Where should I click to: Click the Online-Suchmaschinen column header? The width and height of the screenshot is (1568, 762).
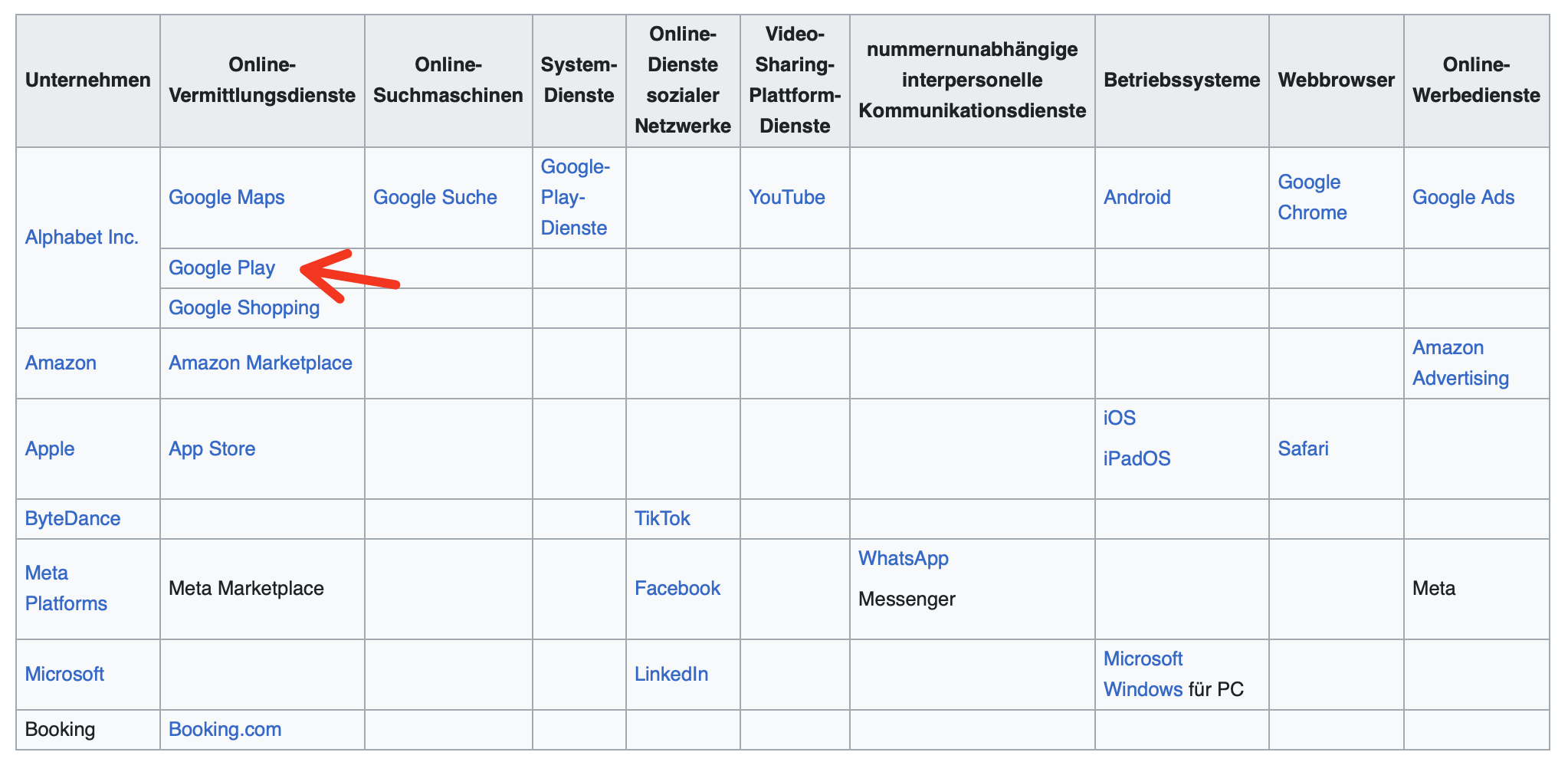tap(448, 80)
